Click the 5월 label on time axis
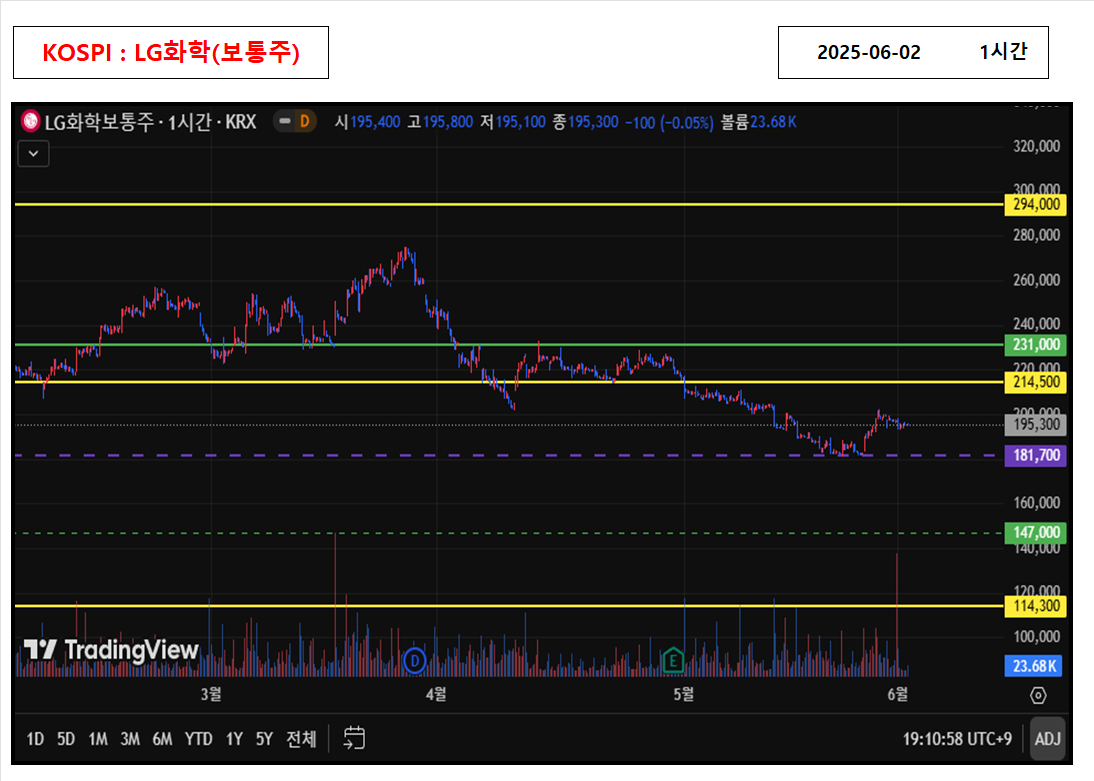 pyautogui.click(x=684, y=694)
